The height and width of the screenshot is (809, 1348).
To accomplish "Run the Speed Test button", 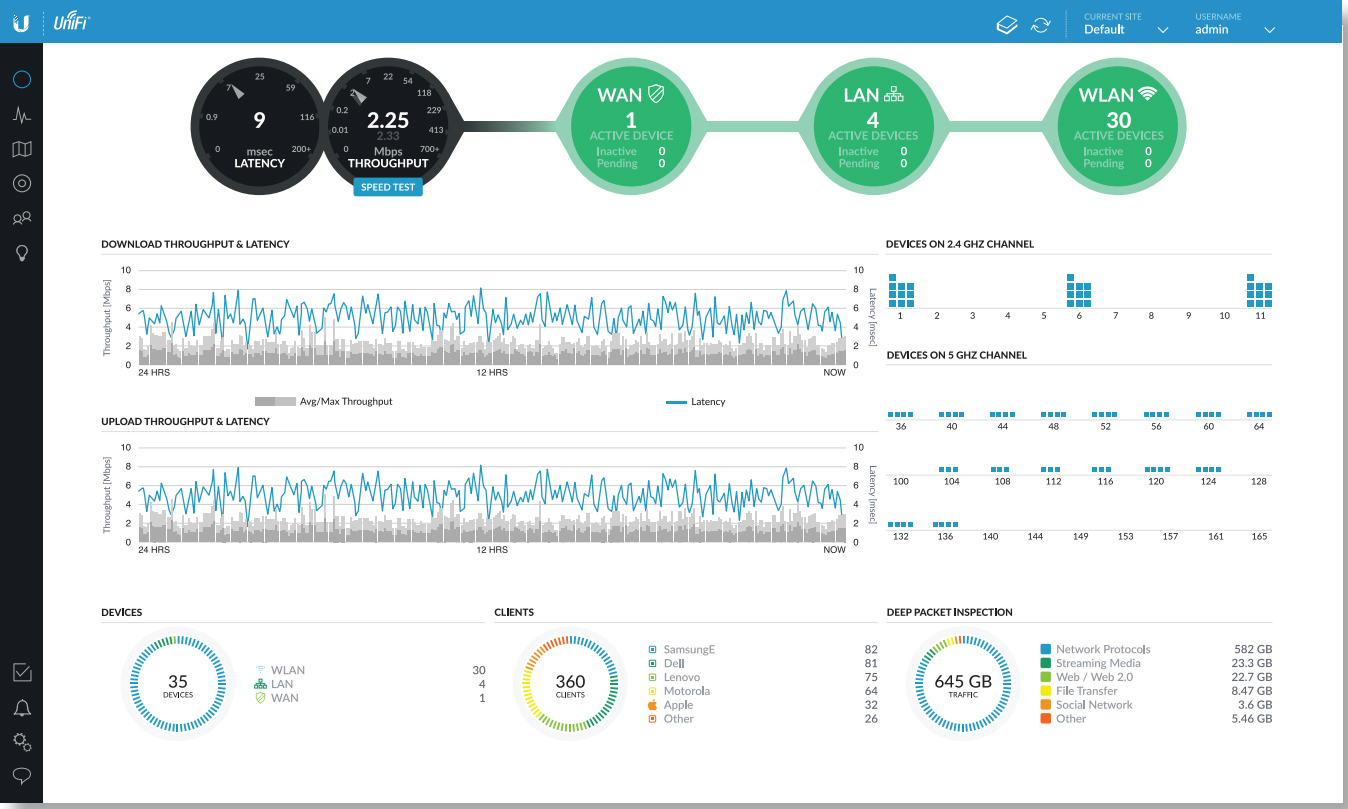I will (x=388, y=187).
